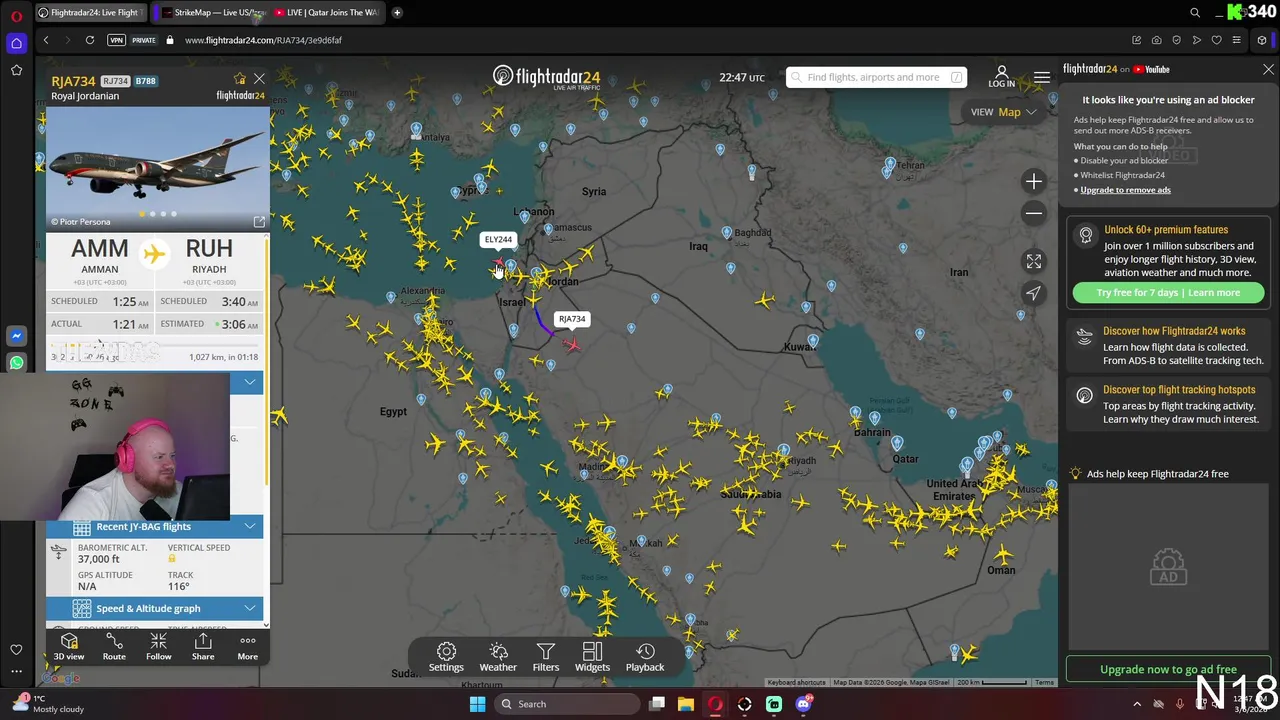1280x720 pixels.
Task: Click Try free for 7 days button
Action: pos(1168,293)
